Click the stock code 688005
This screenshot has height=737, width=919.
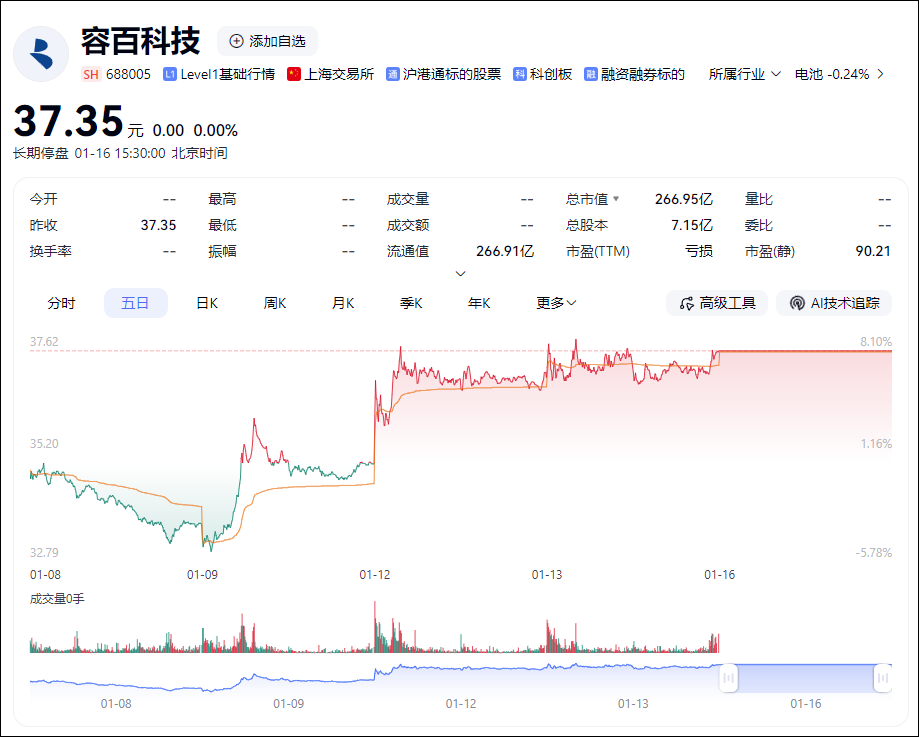click(128, 74)
